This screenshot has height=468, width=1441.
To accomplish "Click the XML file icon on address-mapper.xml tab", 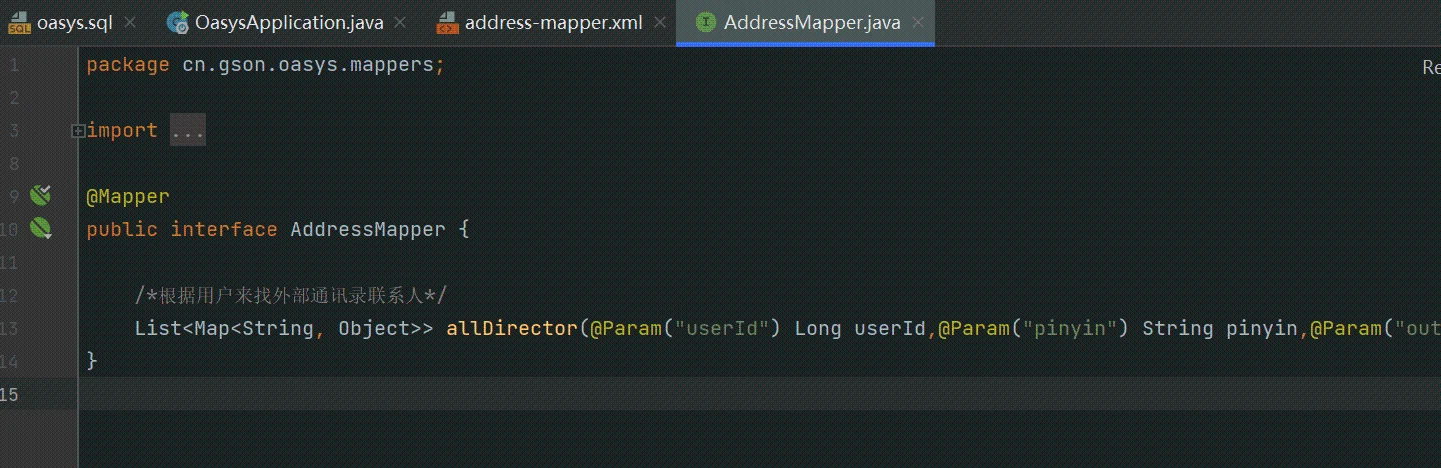I will point(448,23).
